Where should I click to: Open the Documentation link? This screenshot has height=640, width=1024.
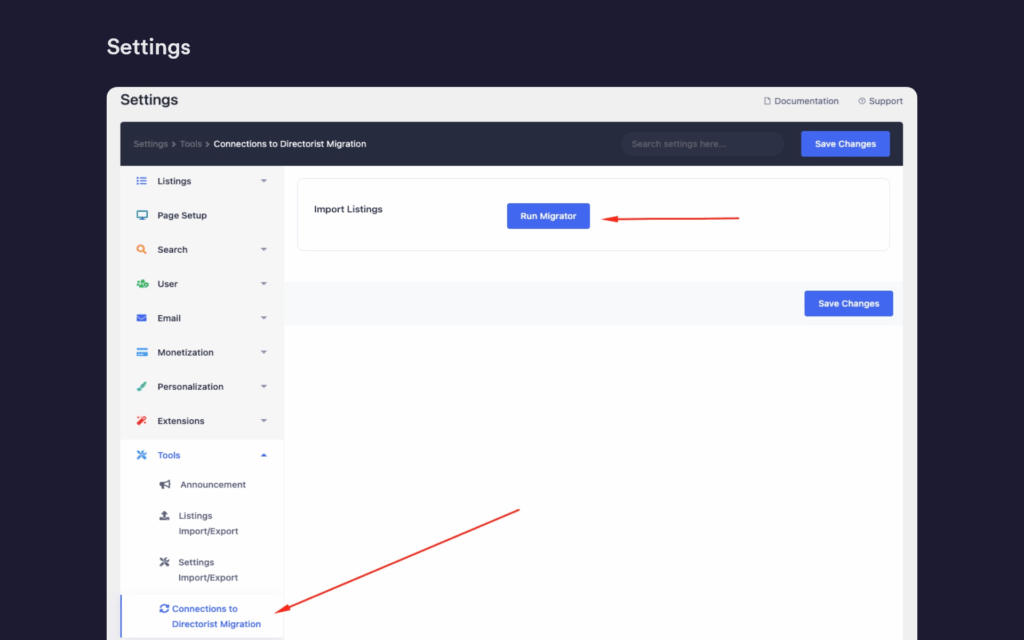point(801,101)
